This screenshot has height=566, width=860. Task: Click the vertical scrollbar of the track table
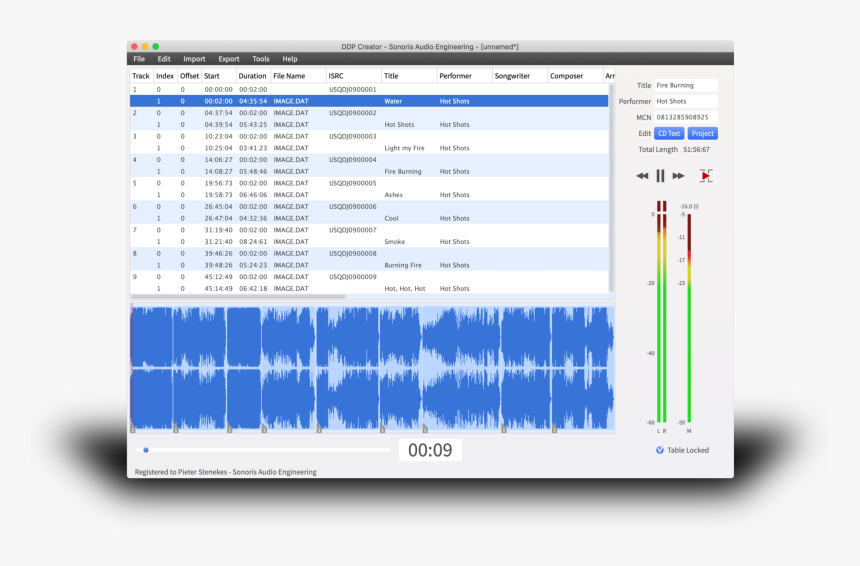612,188
